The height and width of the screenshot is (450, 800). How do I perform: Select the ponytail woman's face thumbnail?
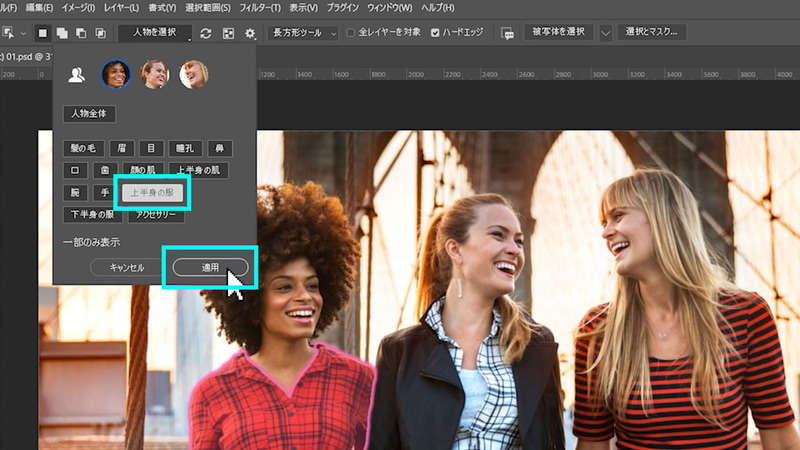click(x=155, y=74)
